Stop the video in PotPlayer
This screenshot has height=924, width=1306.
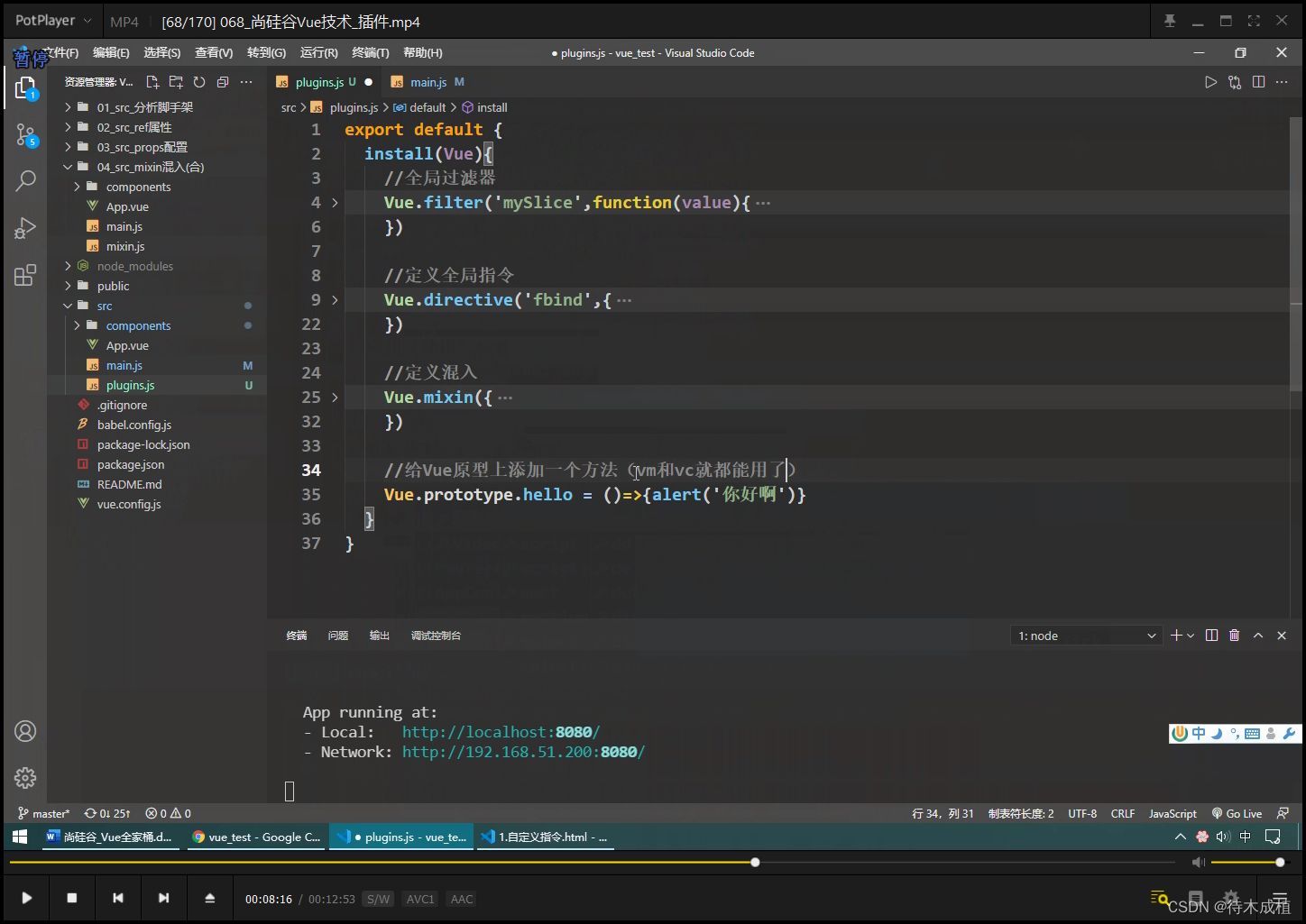[72, 898]
